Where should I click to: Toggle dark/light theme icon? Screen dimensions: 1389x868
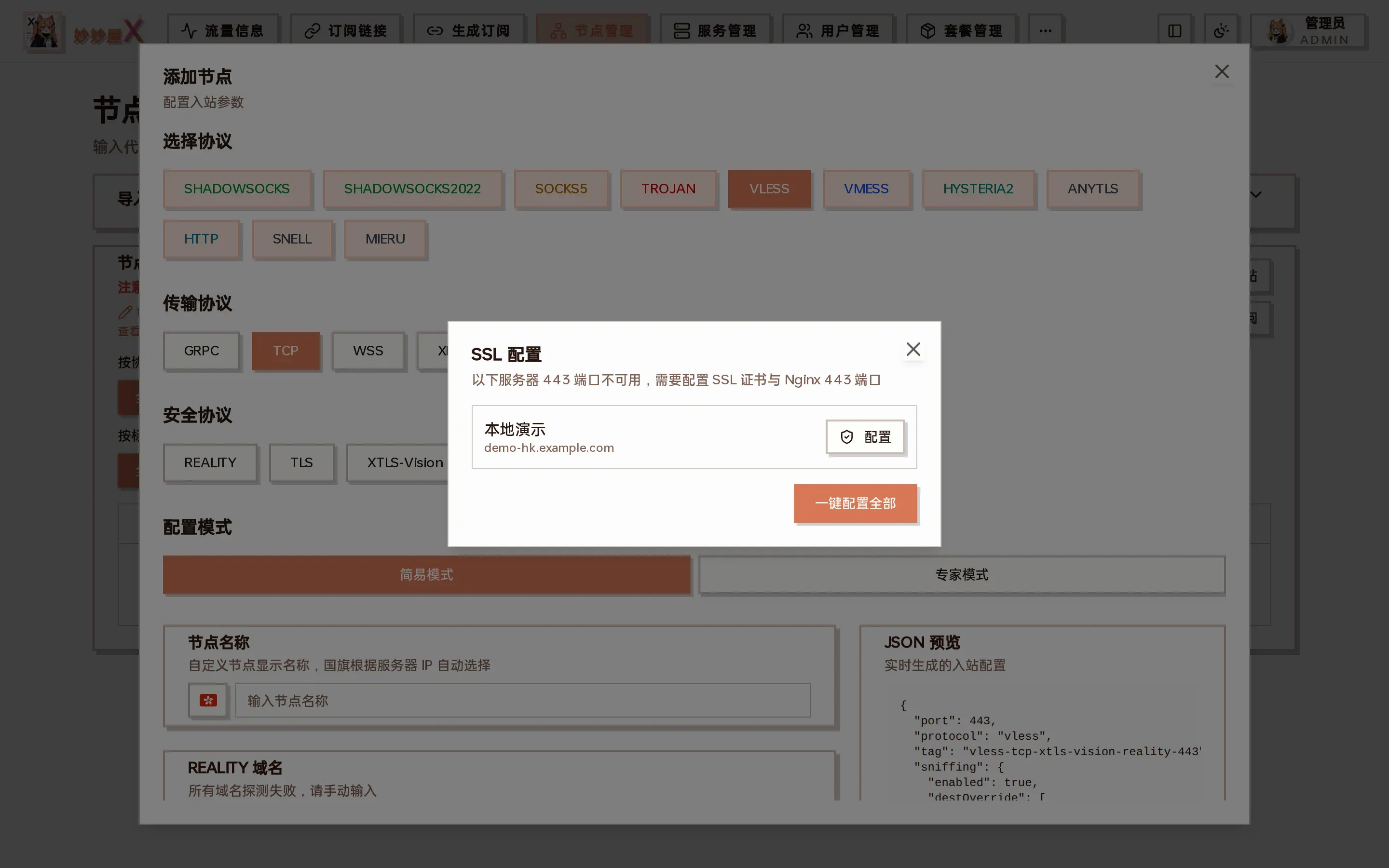tap(1221, 30)
